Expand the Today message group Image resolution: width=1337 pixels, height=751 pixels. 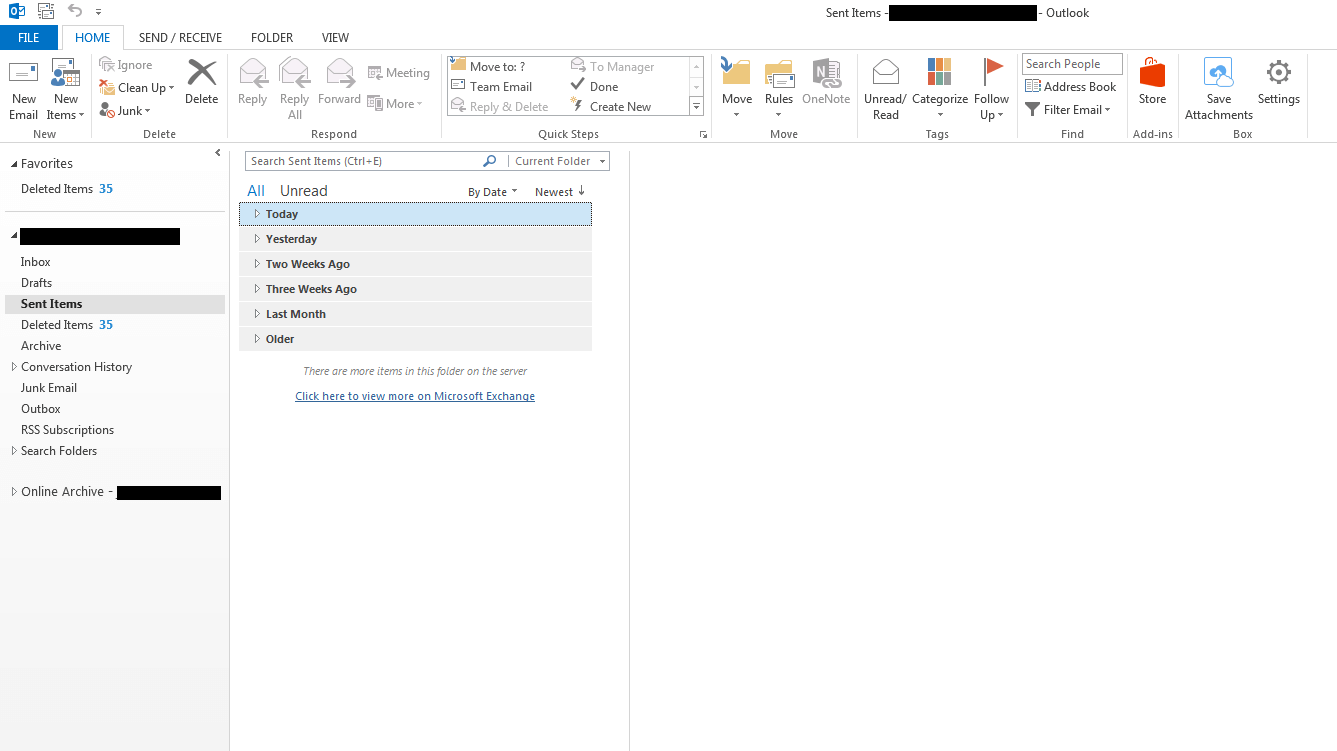point(257,213)
